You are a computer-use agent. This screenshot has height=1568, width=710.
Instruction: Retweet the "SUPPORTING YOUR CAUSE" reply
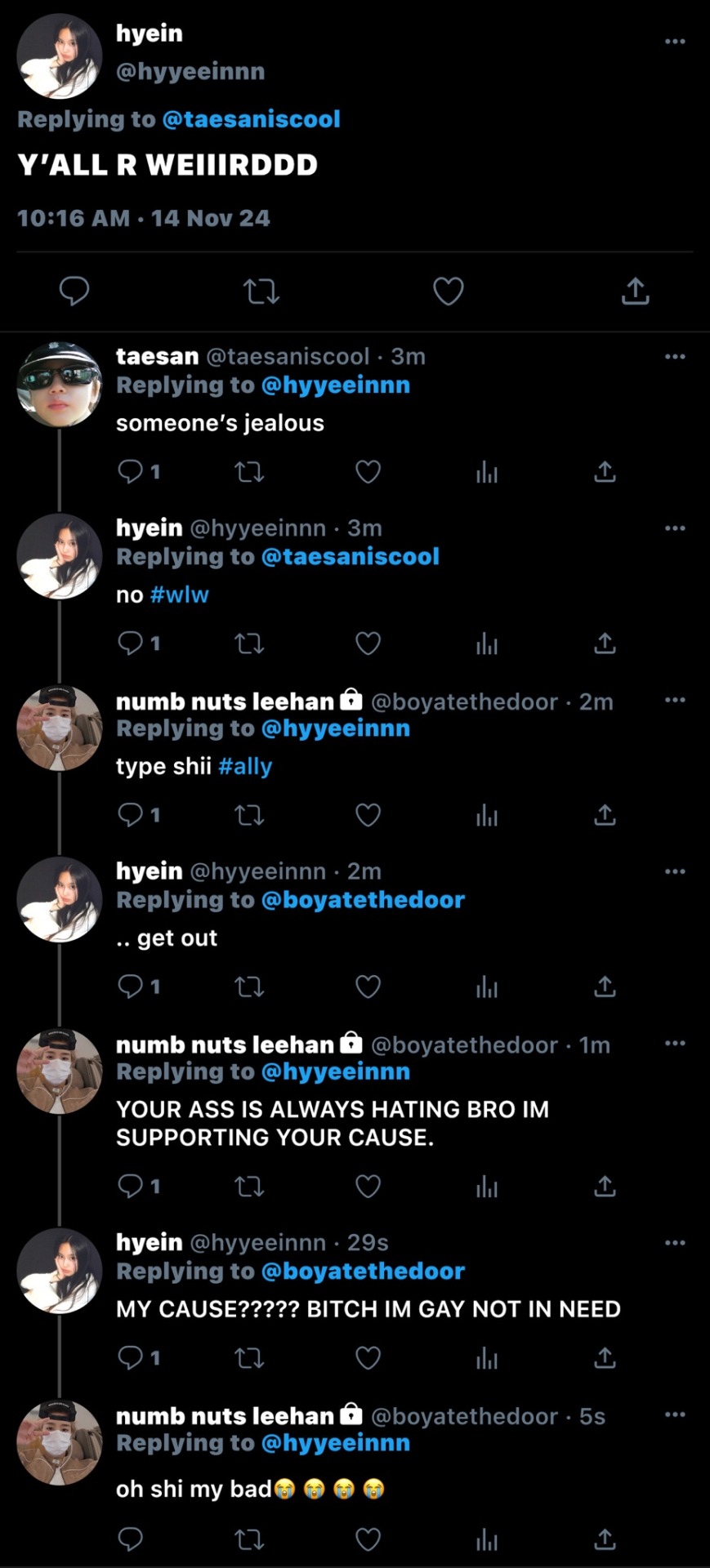[249, 1186]
